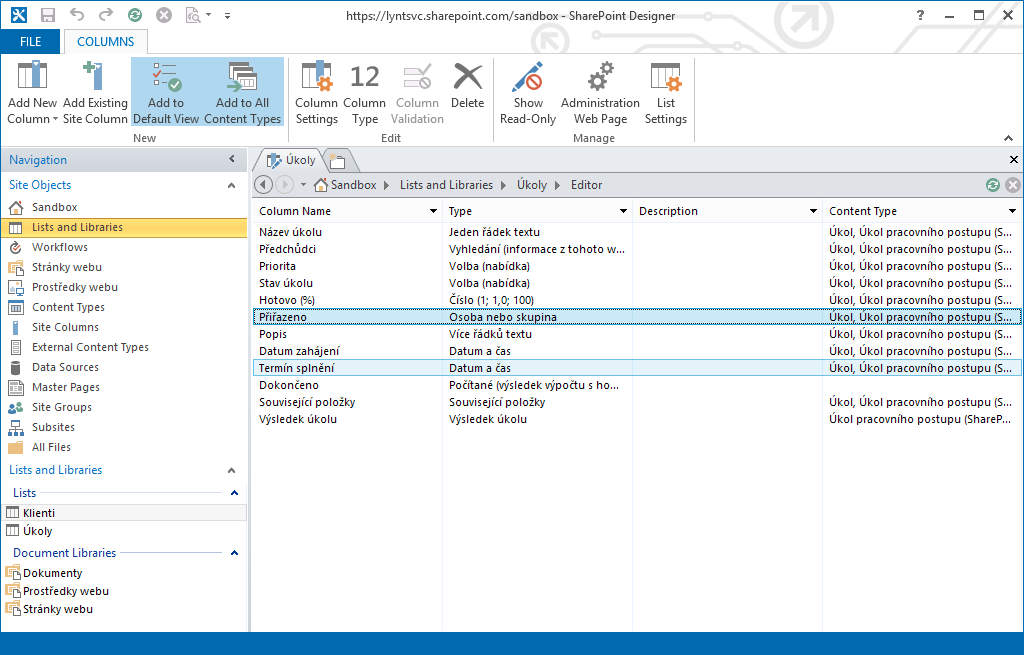Screen dimensions: 1024x655
Task: Collapse the ribbon with the chevron
Action: (1008, 138)
